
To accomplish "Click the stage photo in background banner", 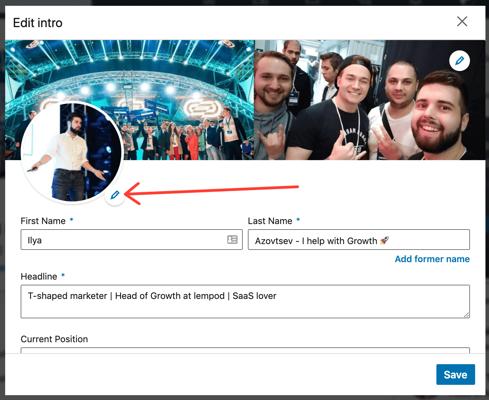I will pos(130,100).
